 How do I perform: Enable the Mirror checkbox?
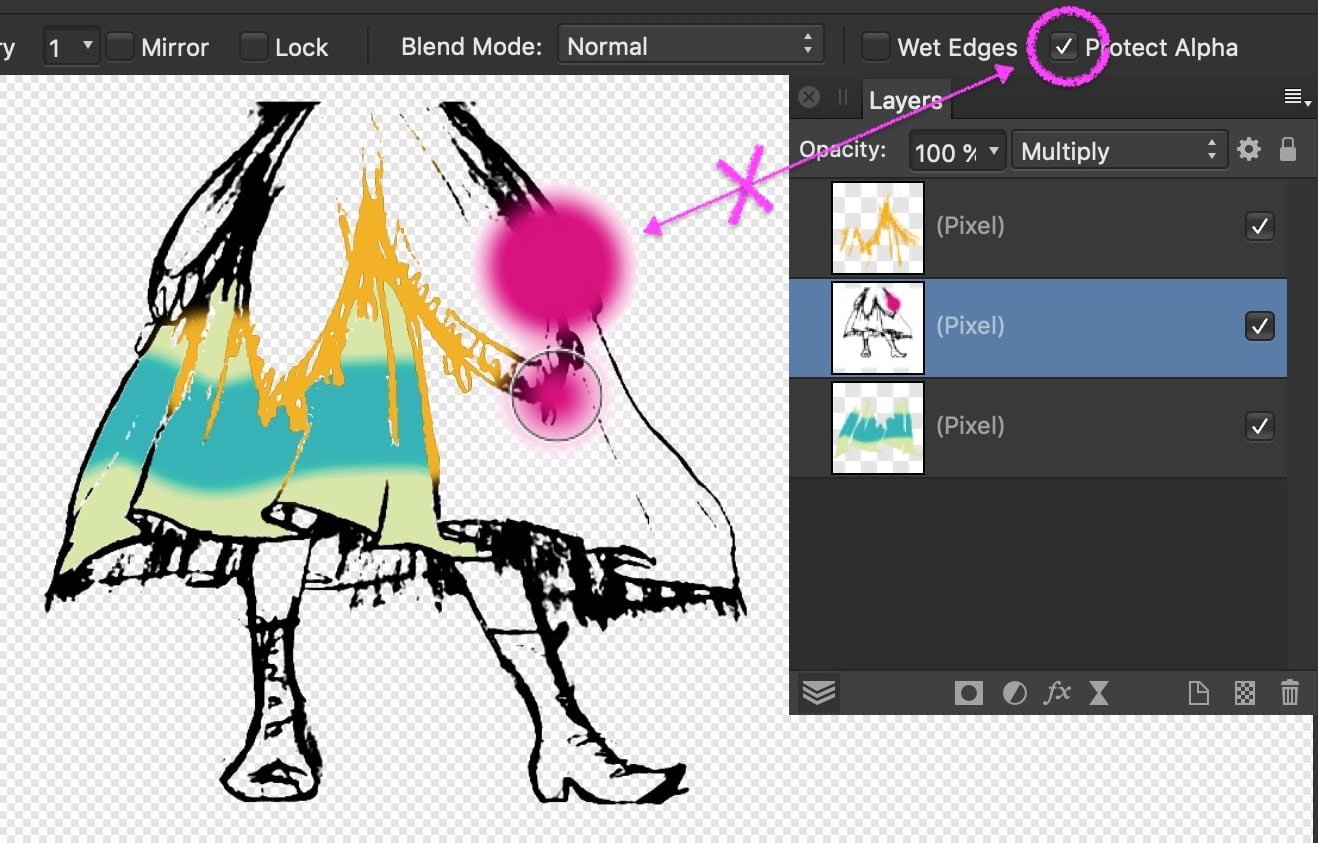[x=120, y=46]
